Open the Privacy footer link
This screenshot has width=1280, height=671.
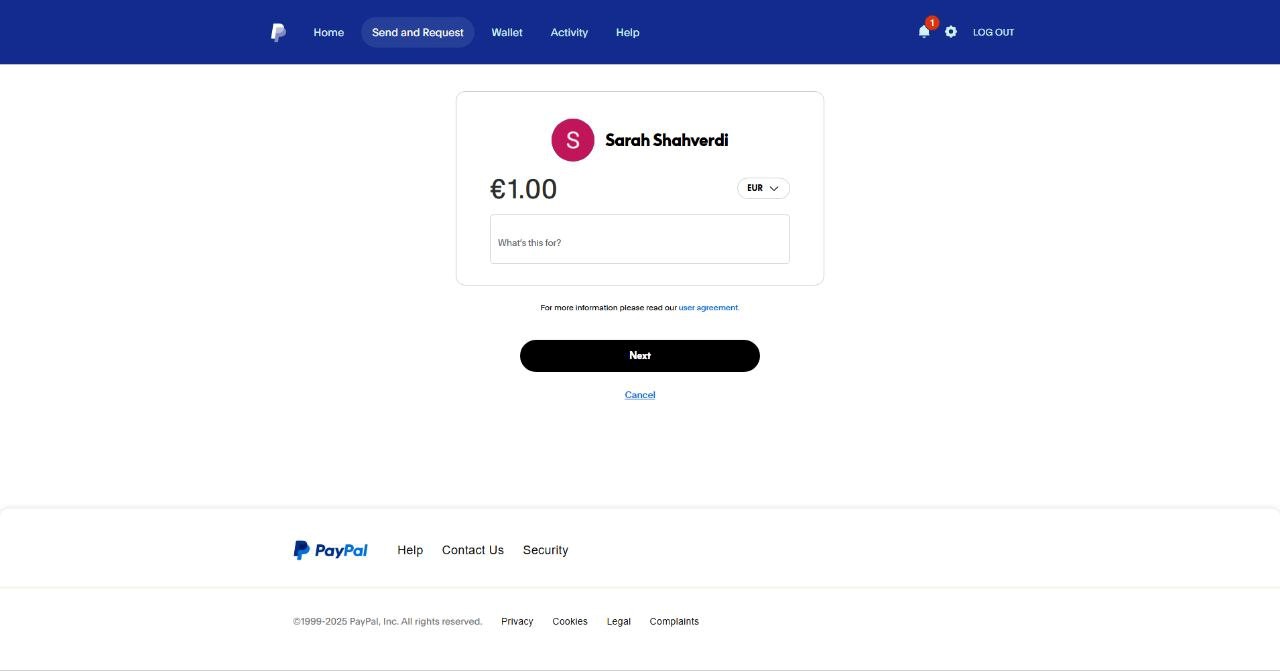pos(517,622)
